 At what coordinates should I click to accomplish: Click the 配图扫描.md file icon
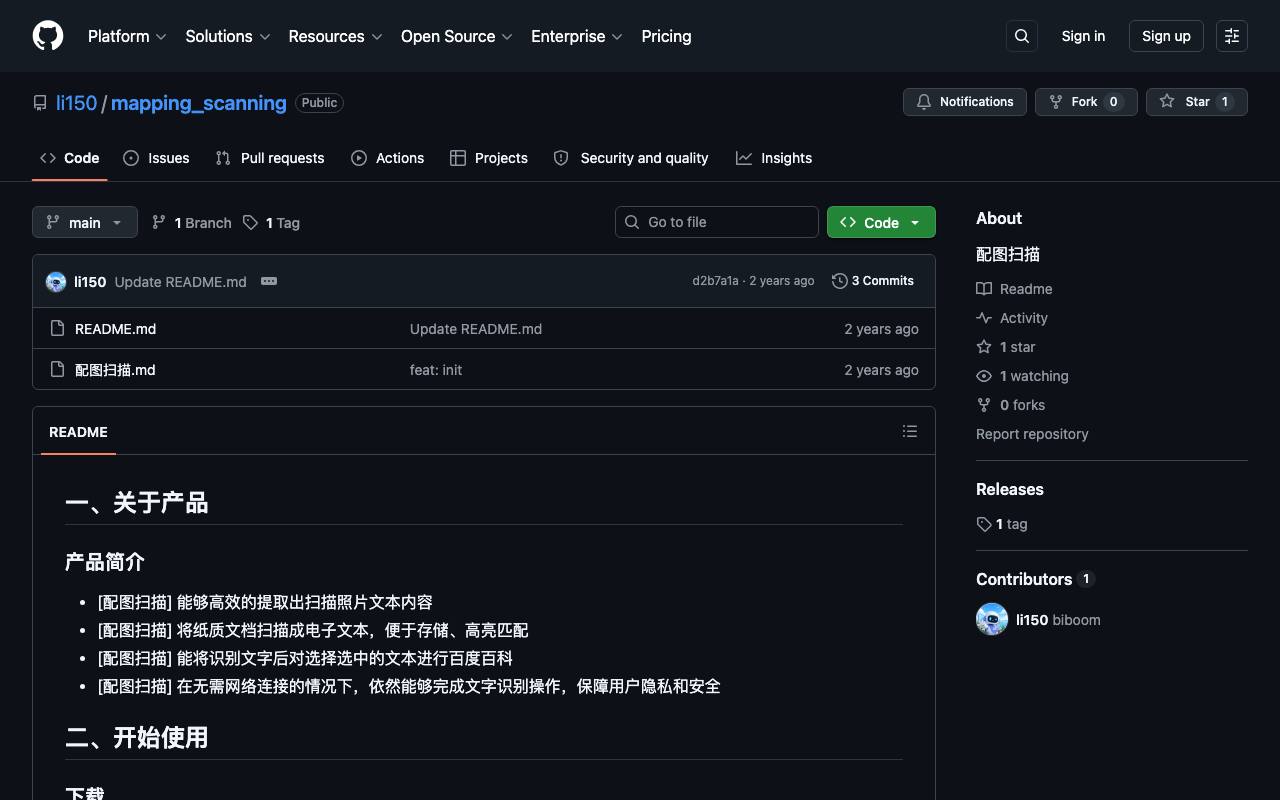click(x=57, y=370)
